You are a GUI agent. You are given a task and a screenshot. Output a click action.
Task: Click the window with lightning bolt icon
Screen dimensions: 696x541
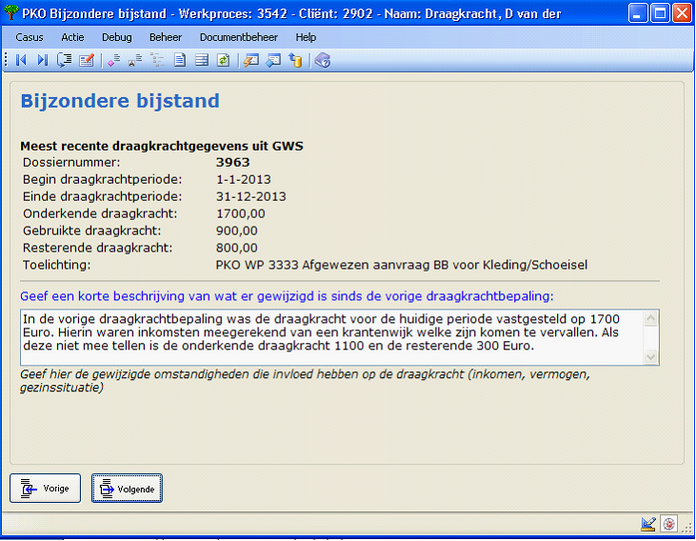coord(251,60)
